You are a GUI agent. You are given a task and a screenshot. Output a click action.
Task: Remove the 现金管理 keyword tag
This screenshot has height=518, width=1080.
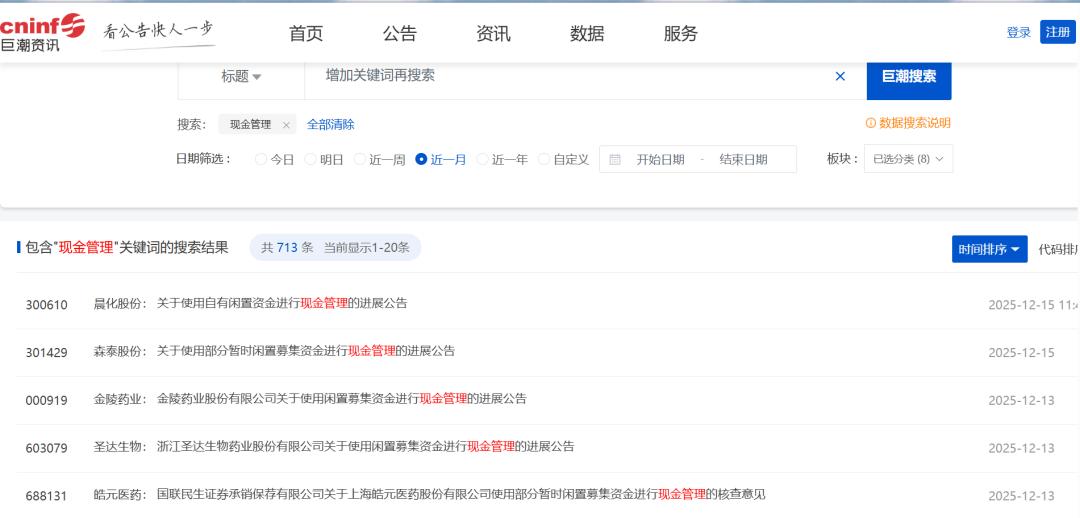286,125
